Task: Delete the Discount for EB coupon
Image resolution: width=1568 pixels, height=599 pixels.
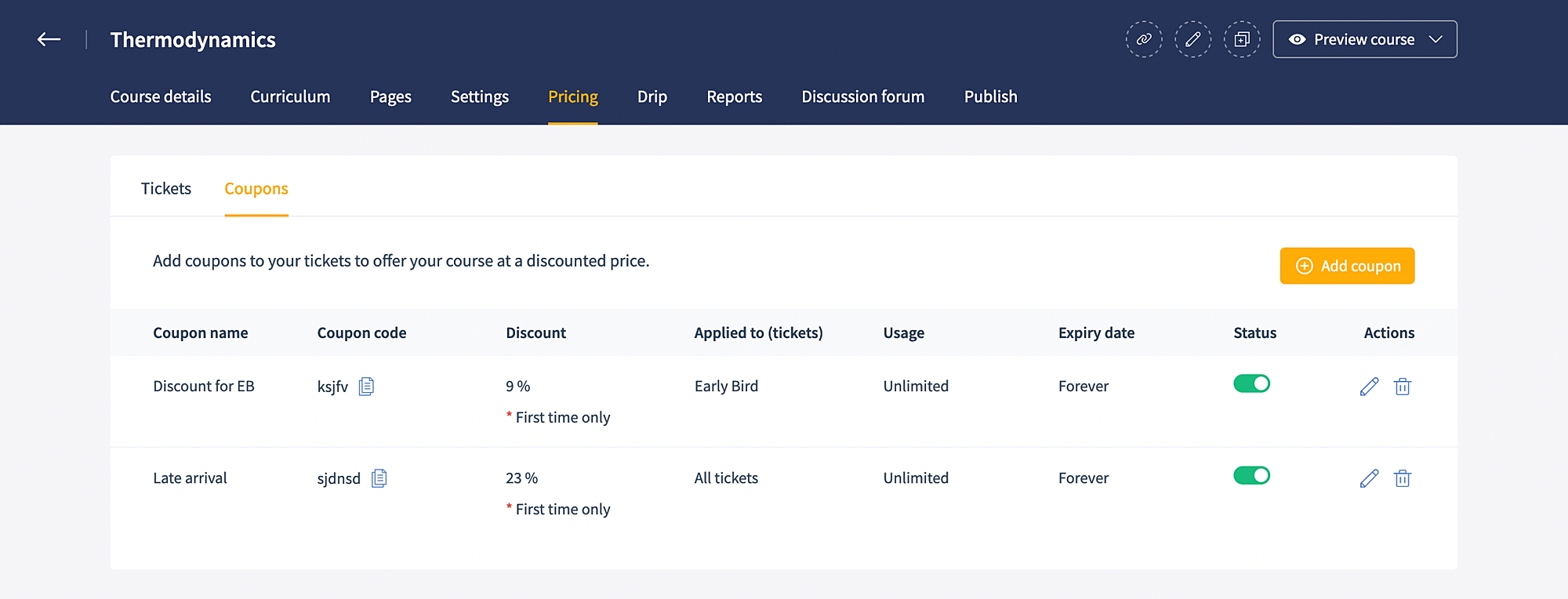Action: tap(1402, 387)
